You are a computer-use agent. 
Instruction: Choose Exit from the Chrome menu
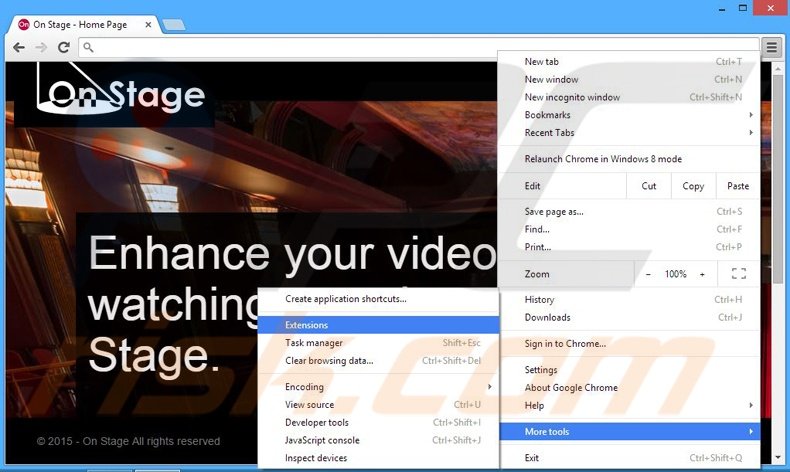[628, 457]
